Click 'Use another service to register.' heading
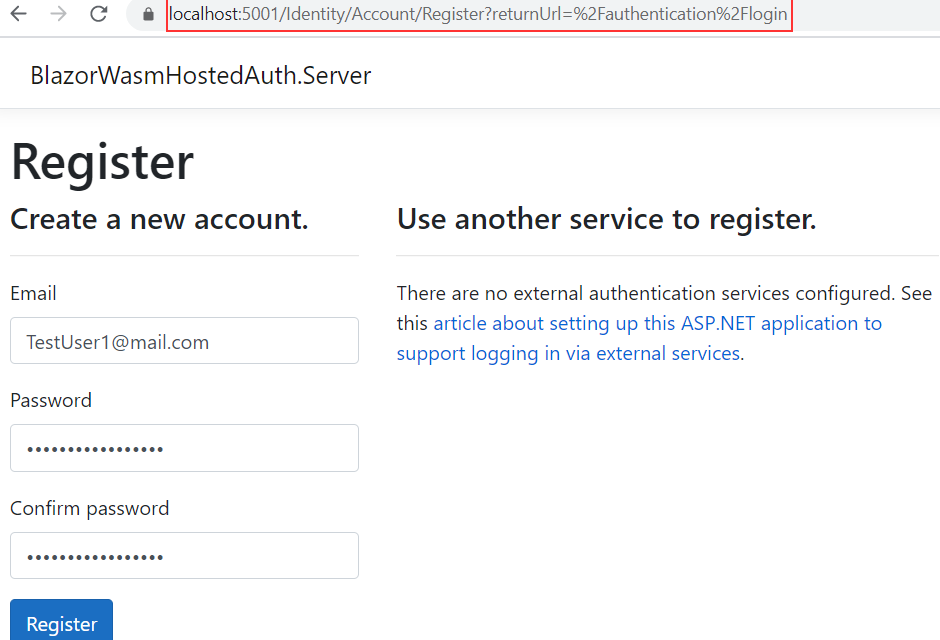The image size is (940, 640). 606,219
